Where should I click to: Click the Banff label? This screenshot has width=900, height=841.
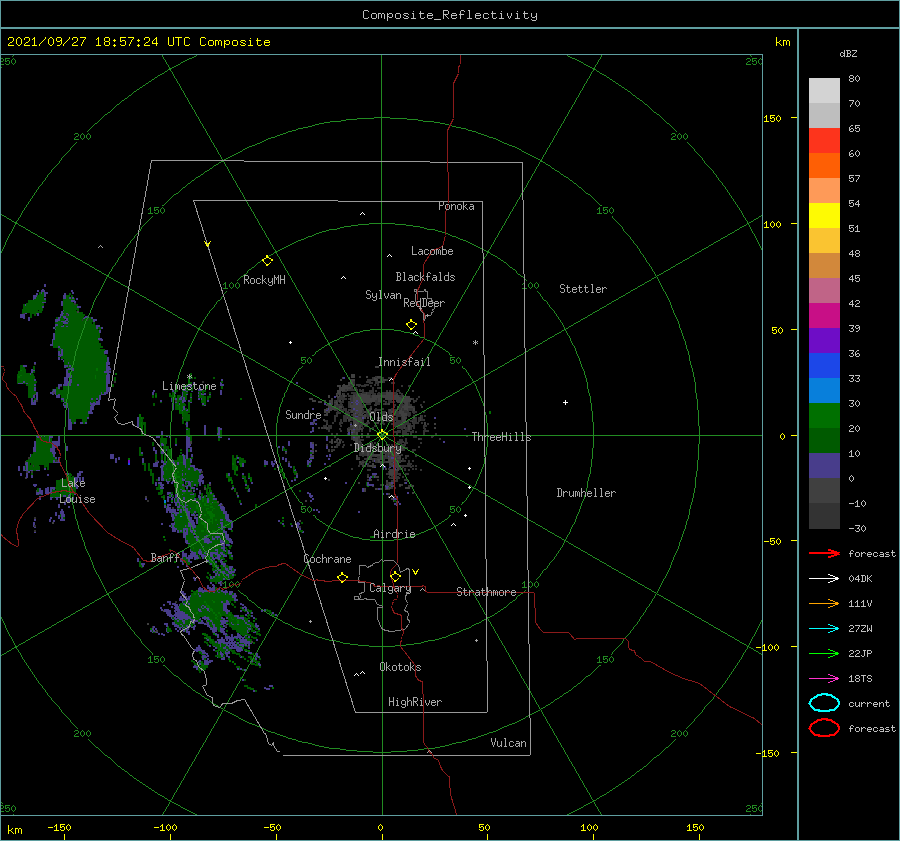(x=165, y=557)
